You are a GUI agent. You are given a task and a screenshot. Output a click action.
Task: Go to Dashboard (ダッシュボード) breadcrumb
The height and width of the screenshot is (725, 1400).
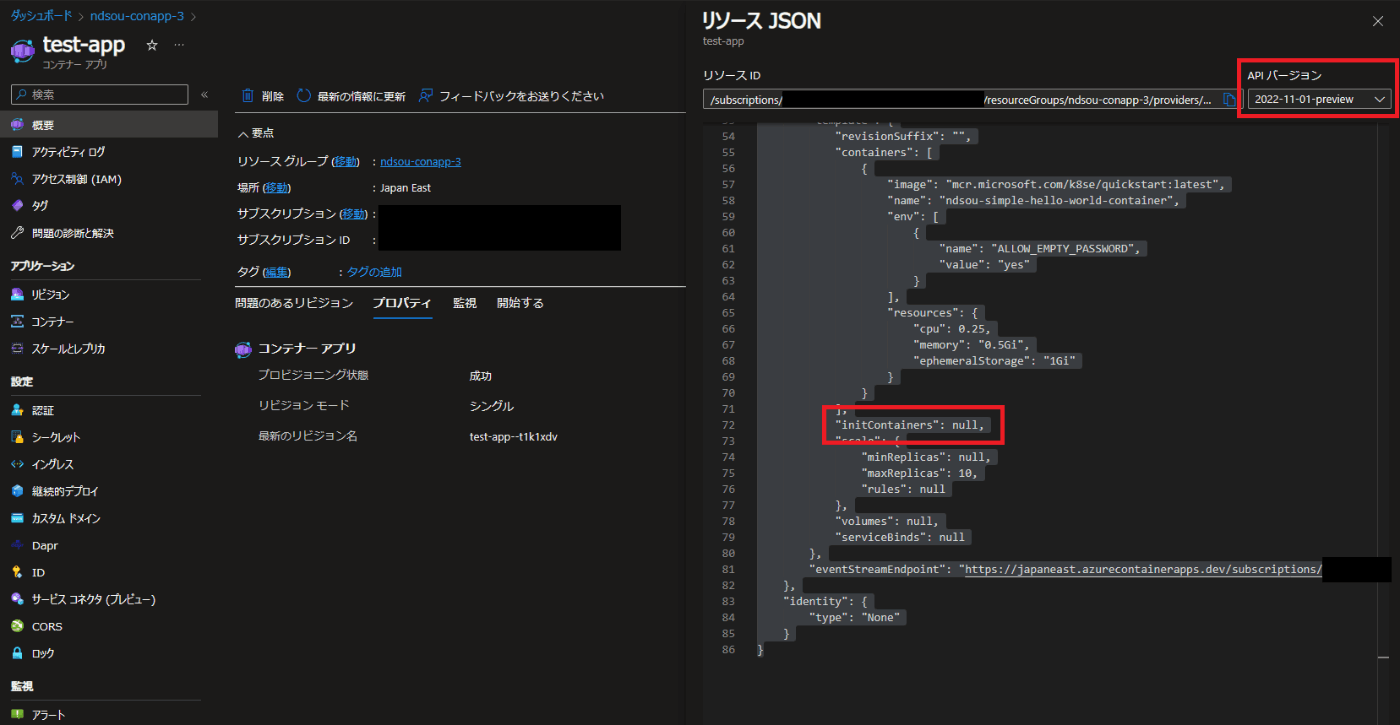[41, 16]
